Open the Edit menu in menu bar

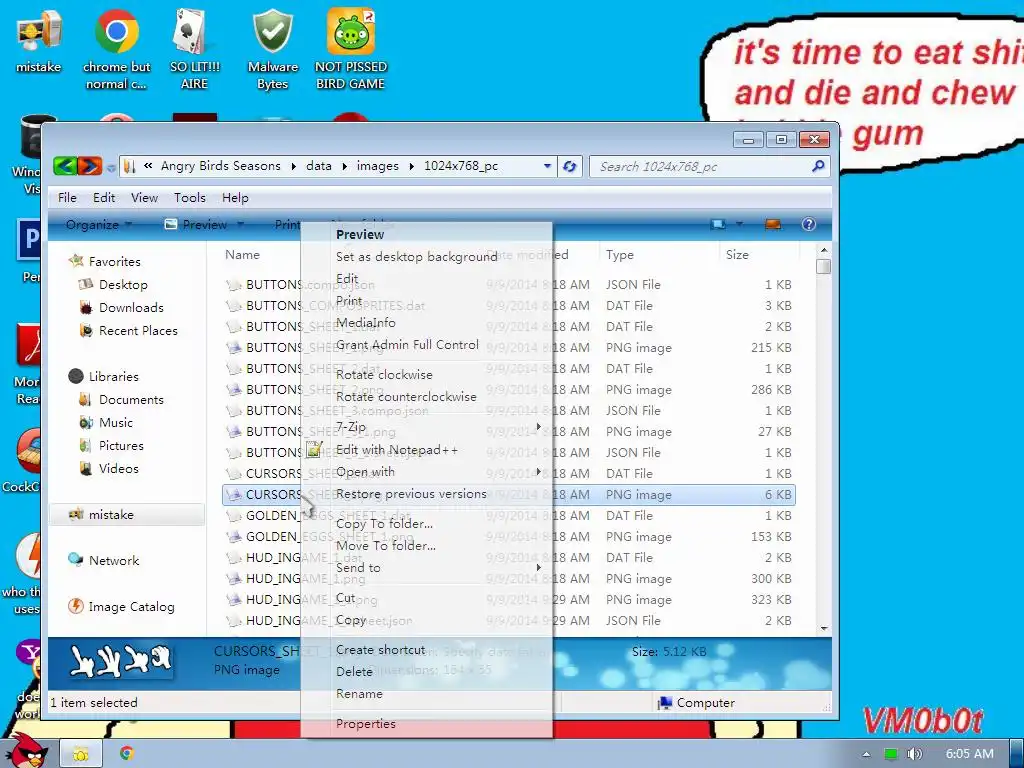click(103, 198)
